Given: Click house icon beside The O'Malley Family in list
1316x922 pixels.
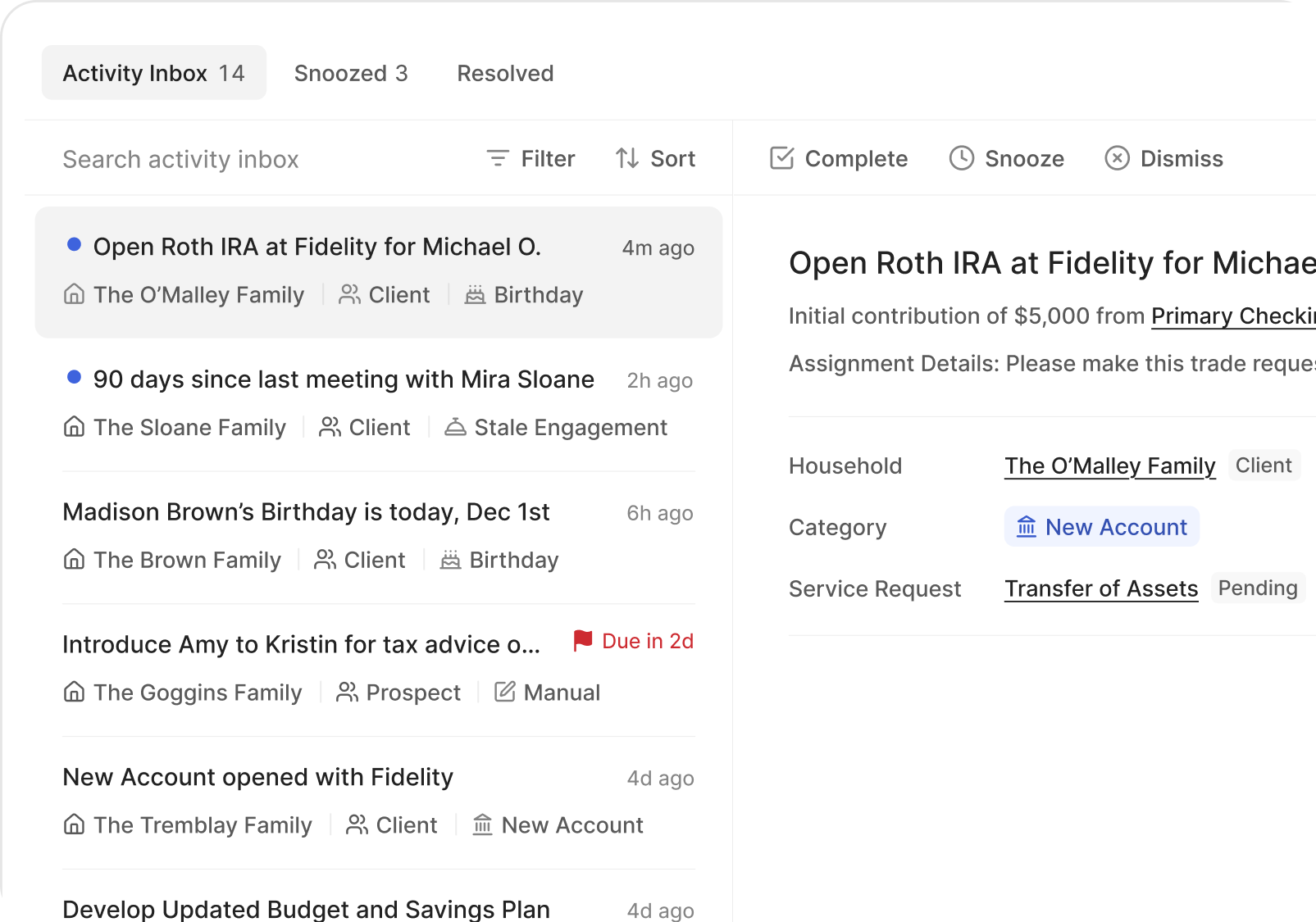Looking at the screenshot, I should (74, 294).
